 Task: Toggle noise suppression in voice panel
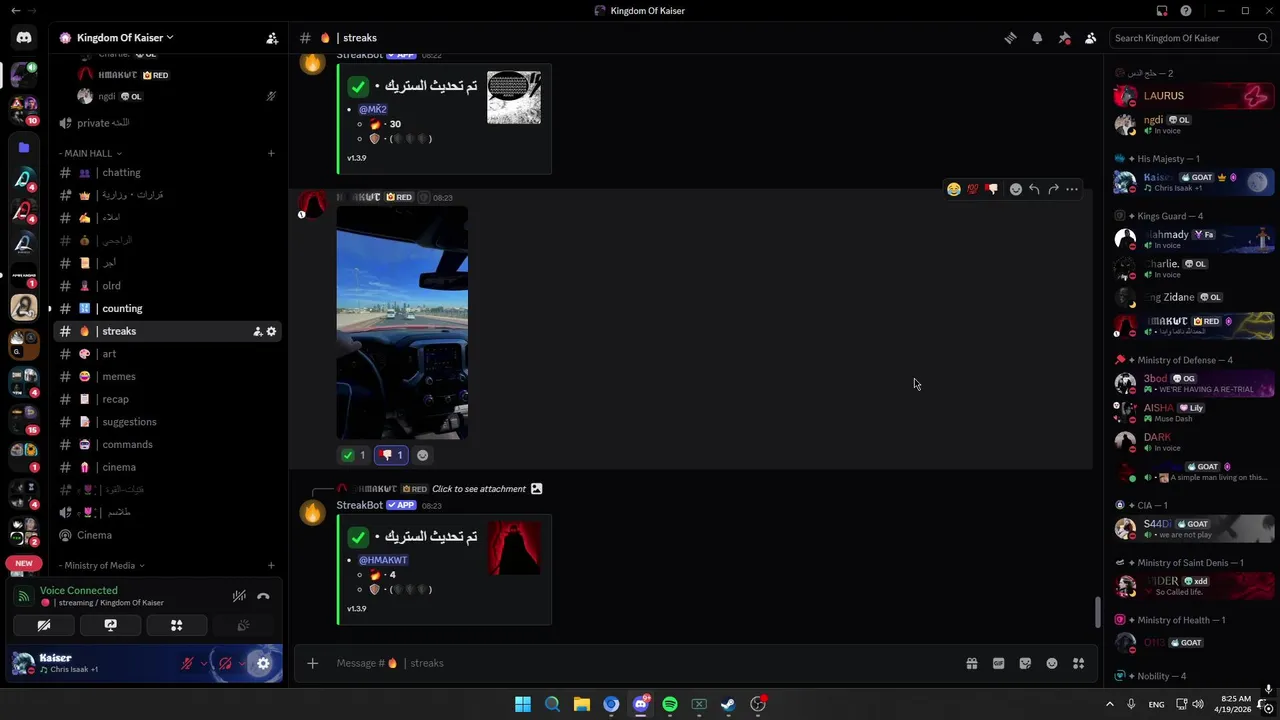tap(239, 596)
